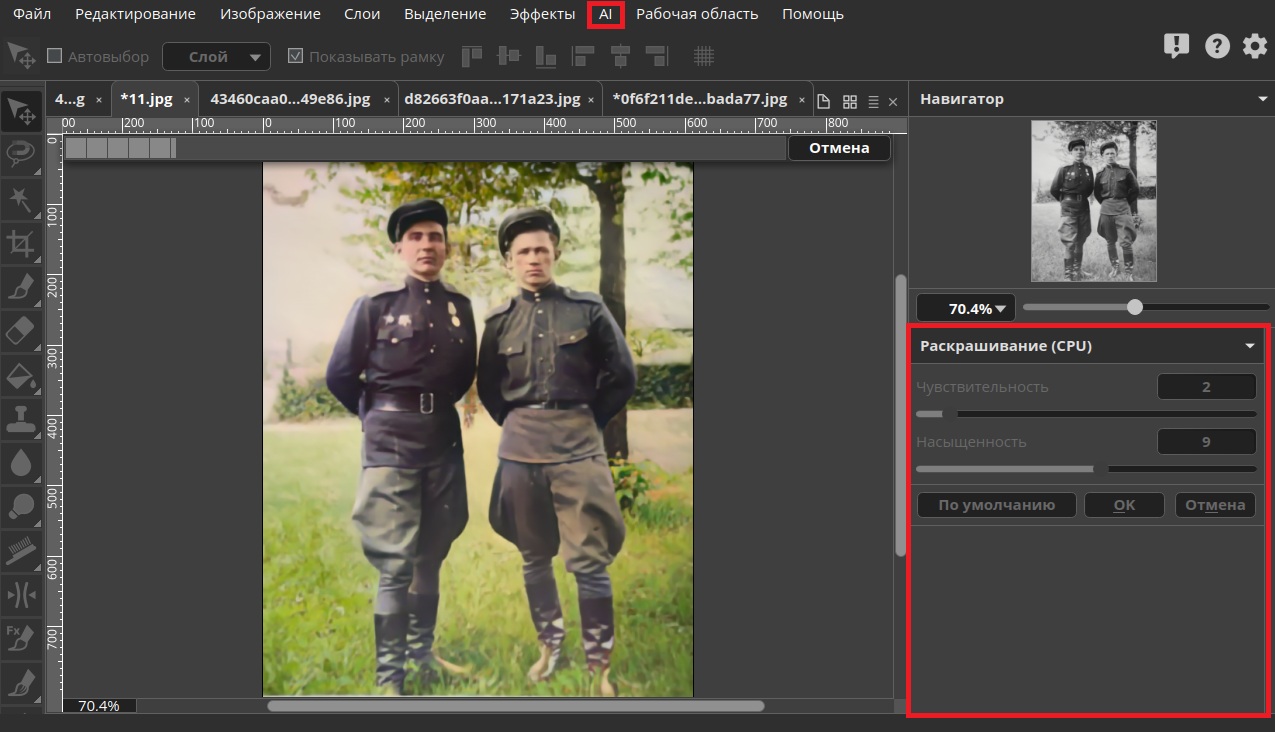
Task: Pick the Eraser tool
Action: tap(21, 330)
